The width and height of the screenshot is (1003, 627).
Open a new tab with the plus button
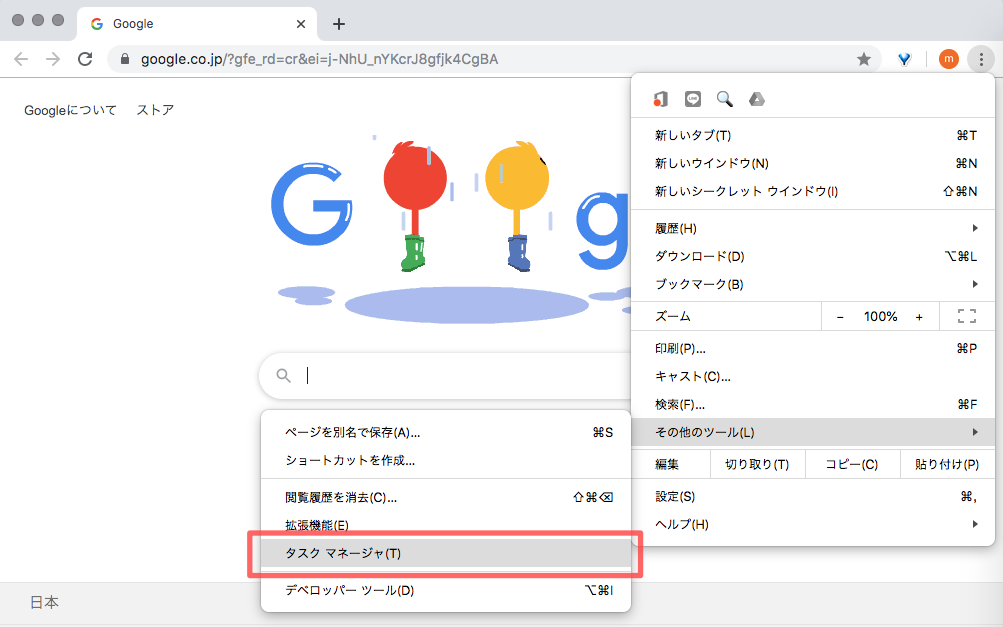(339, 24)
